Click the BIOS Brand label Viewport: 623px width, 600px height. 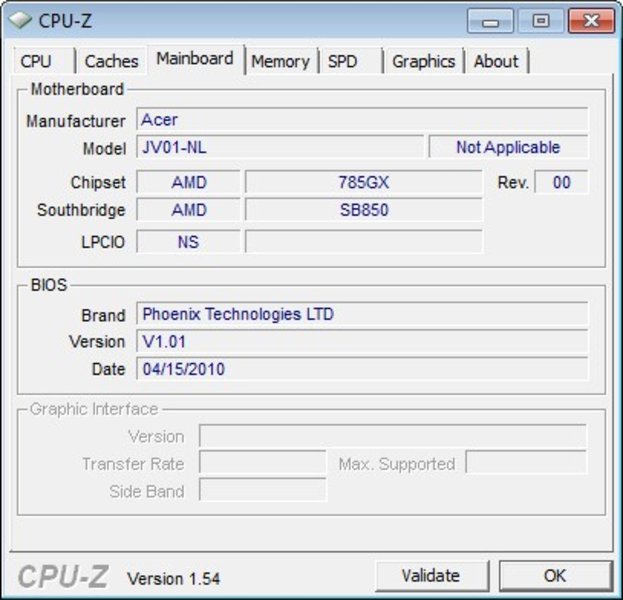point(103,315)
